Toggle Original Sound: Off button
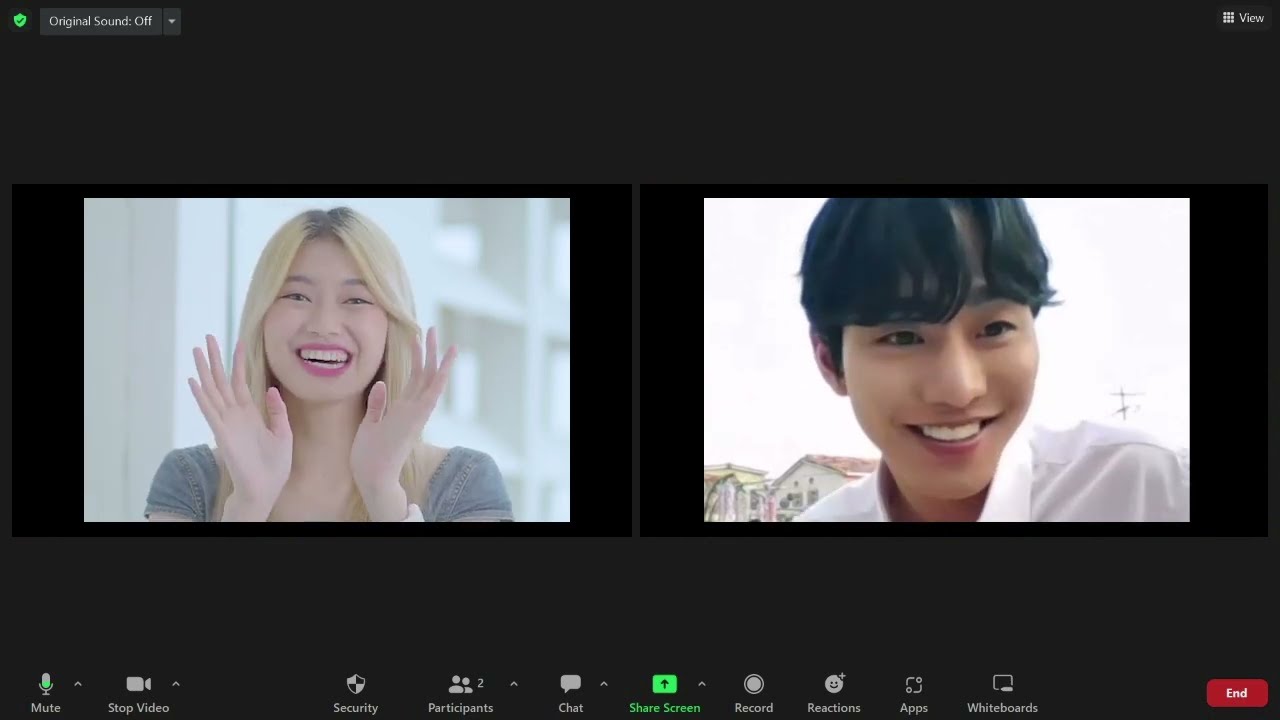Image resolution: width=1280 pixels, height=720 pixels. [x=100, y=21]
